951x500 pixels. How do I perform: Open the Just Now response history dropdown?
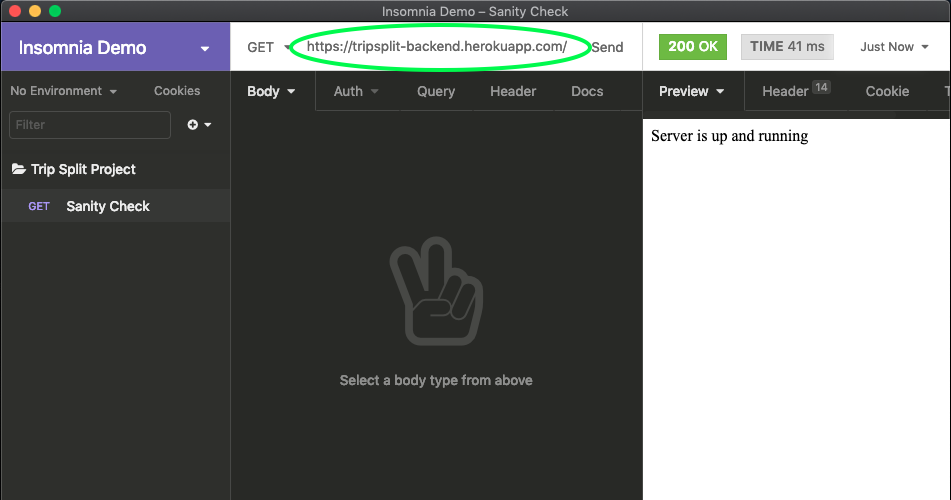coord(894,47)
